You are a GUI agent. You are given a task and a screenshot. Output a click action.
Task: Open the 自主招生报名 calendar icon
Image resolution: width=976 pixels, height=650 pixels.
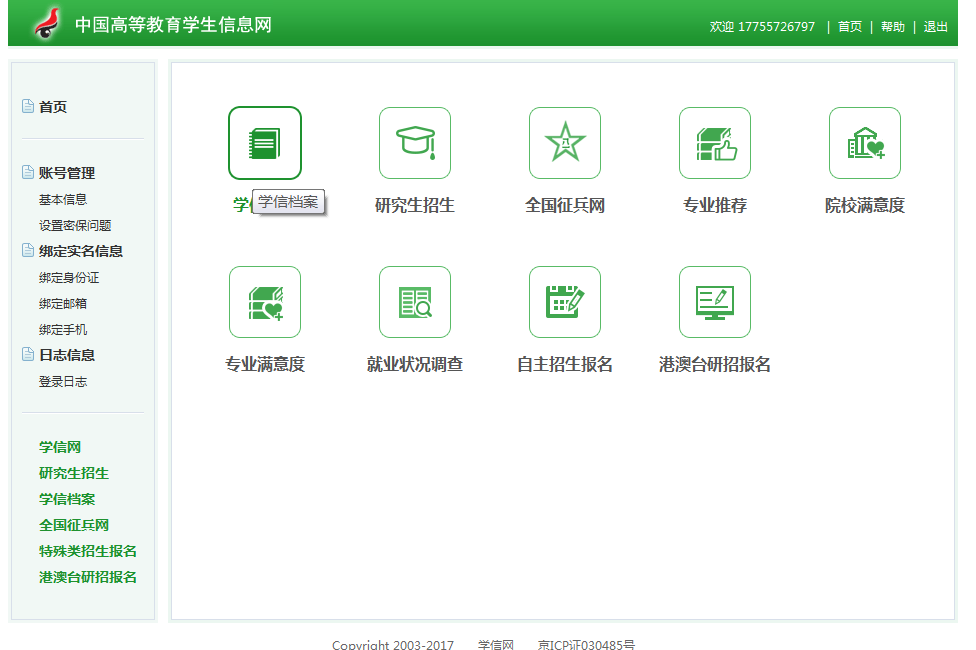click(x=565, y=302)
